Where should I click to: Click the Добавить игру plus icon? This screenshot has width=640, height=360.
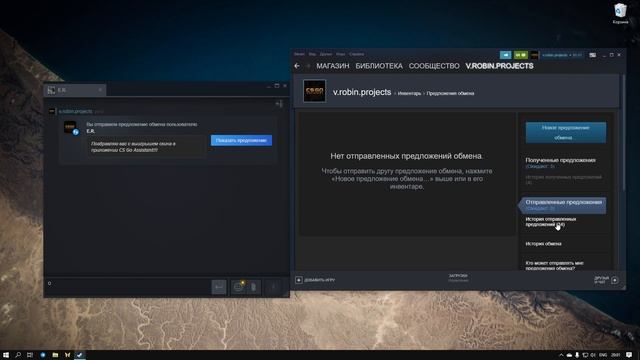point(299,280)
